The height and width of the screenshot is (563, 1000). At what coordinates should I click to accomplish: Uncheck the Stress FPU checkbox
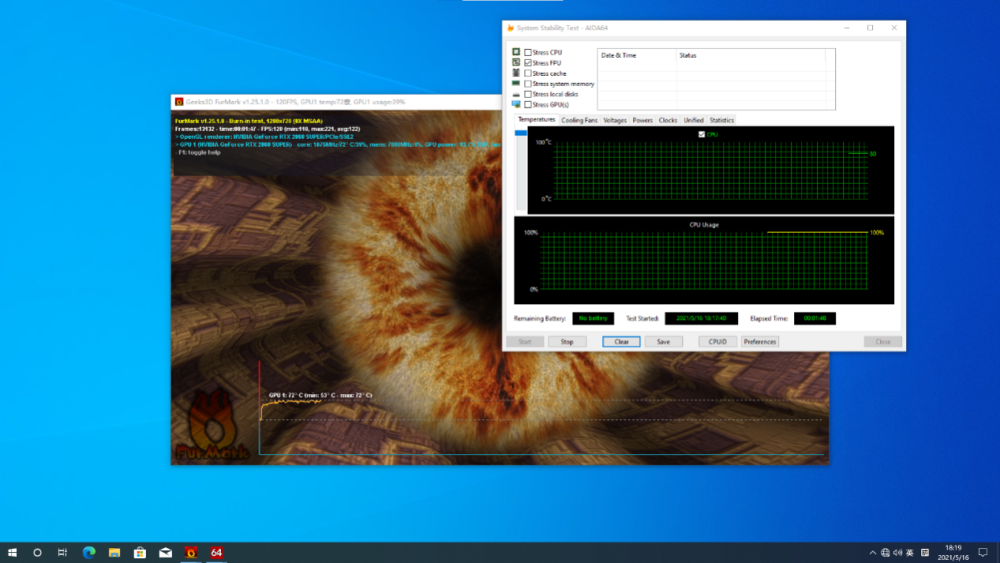tap(527, 62)
